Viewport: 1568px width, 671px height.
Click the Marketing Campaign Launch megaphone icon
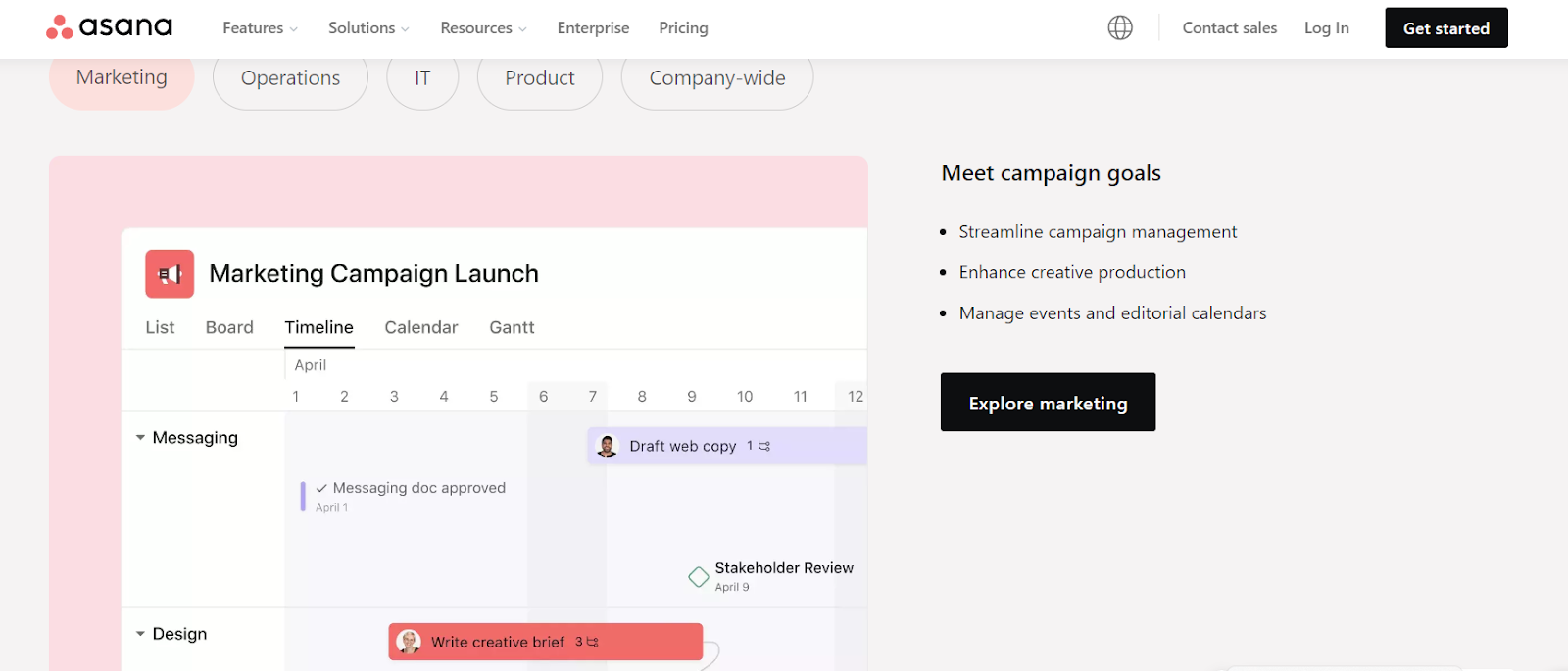tap(170, 274)
